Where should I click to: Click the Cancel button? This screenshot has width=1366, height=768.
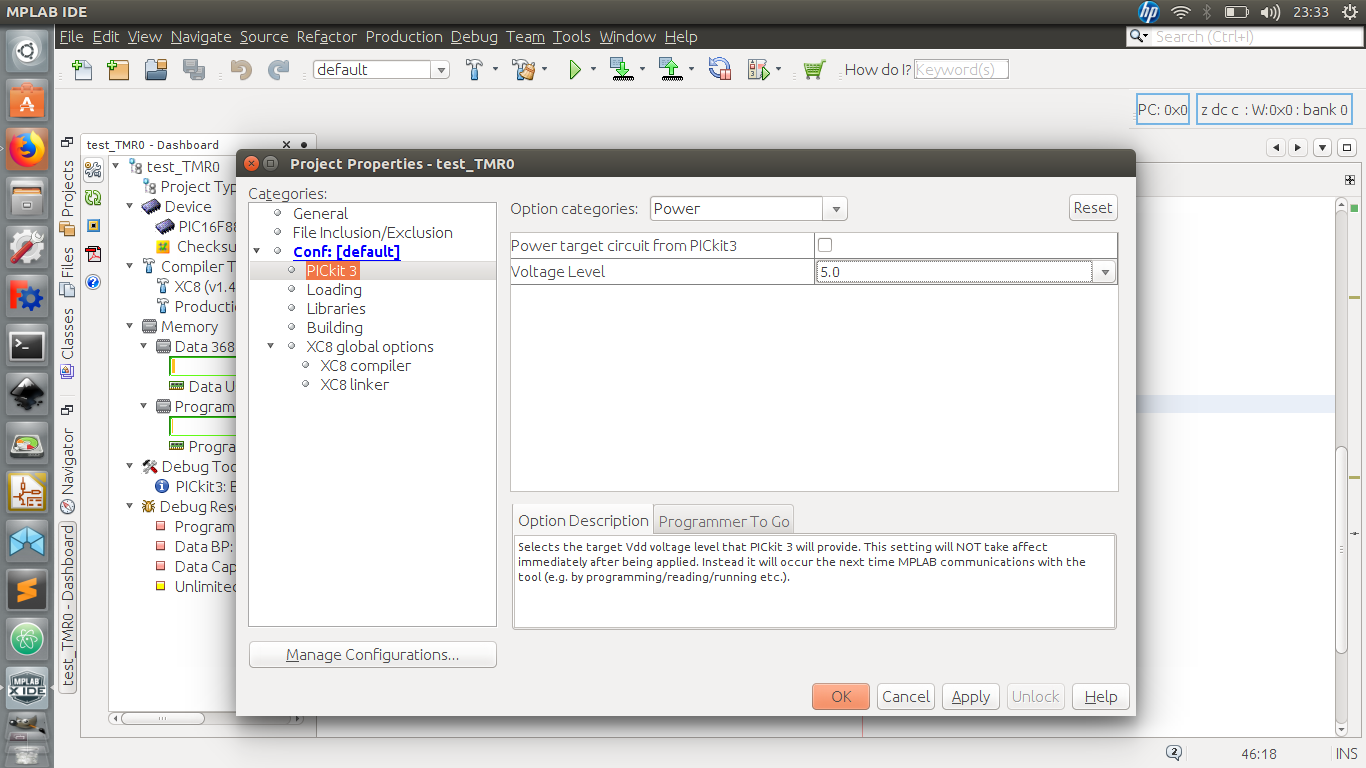pos(906,697)
